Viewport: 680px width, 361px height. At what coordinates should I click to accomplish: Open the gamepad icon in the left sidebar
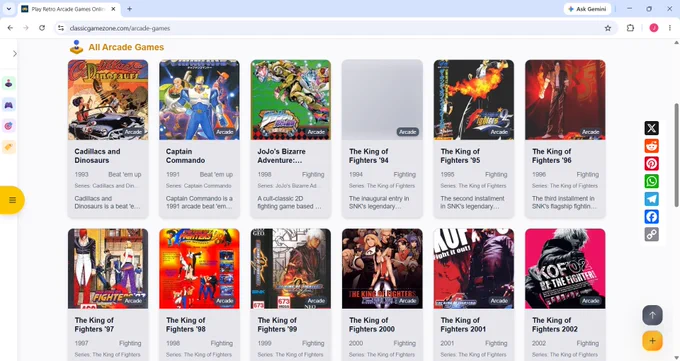click(9, 105)
